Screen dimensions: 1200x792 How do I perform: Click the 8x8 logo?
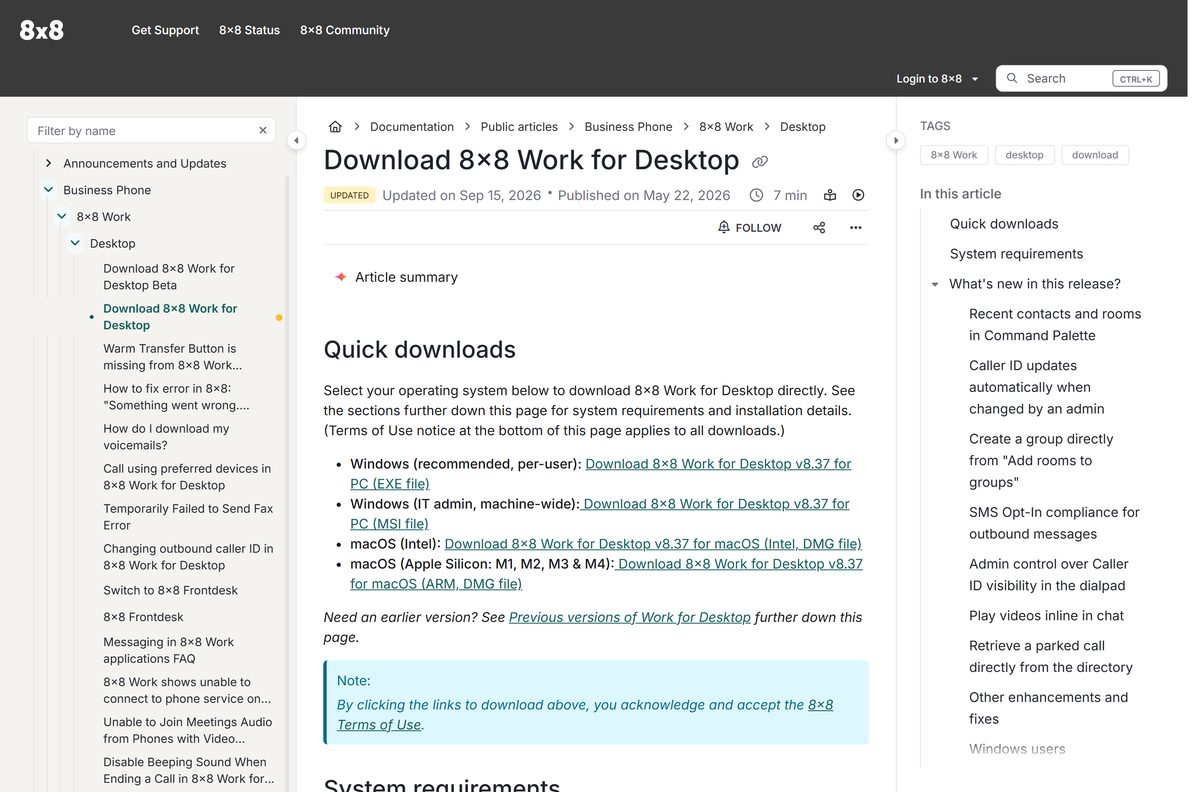pos(42,30)
